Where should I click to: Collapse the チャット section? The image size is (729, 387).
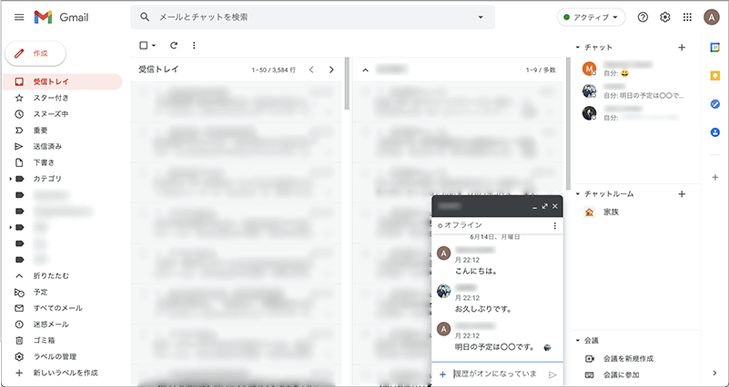point(578,47)
